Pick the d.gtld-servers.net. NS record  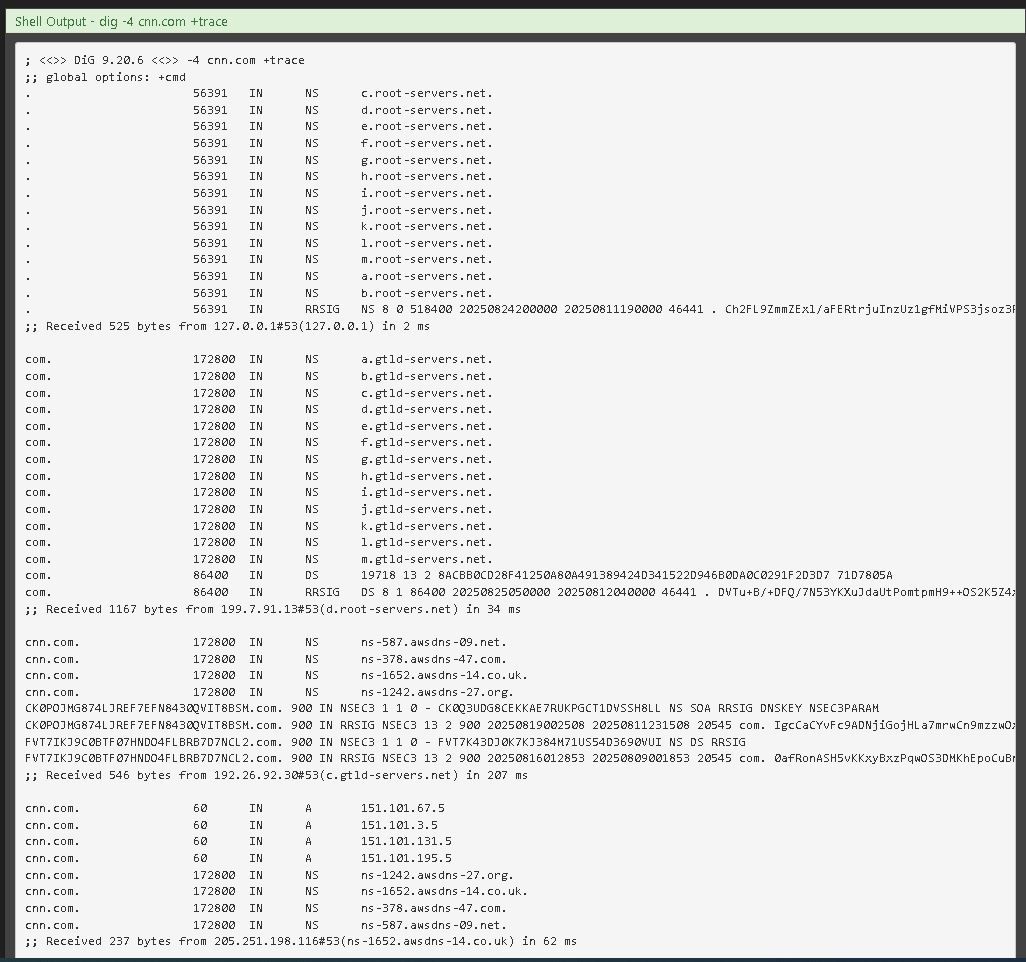[259, 410]
